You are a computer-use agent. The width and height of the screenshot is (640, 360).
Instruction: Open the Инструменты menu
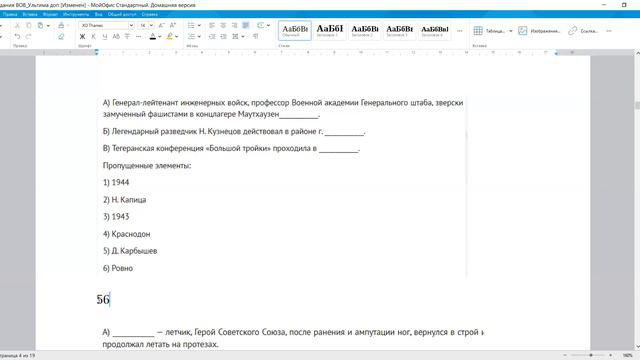(76, 14)
